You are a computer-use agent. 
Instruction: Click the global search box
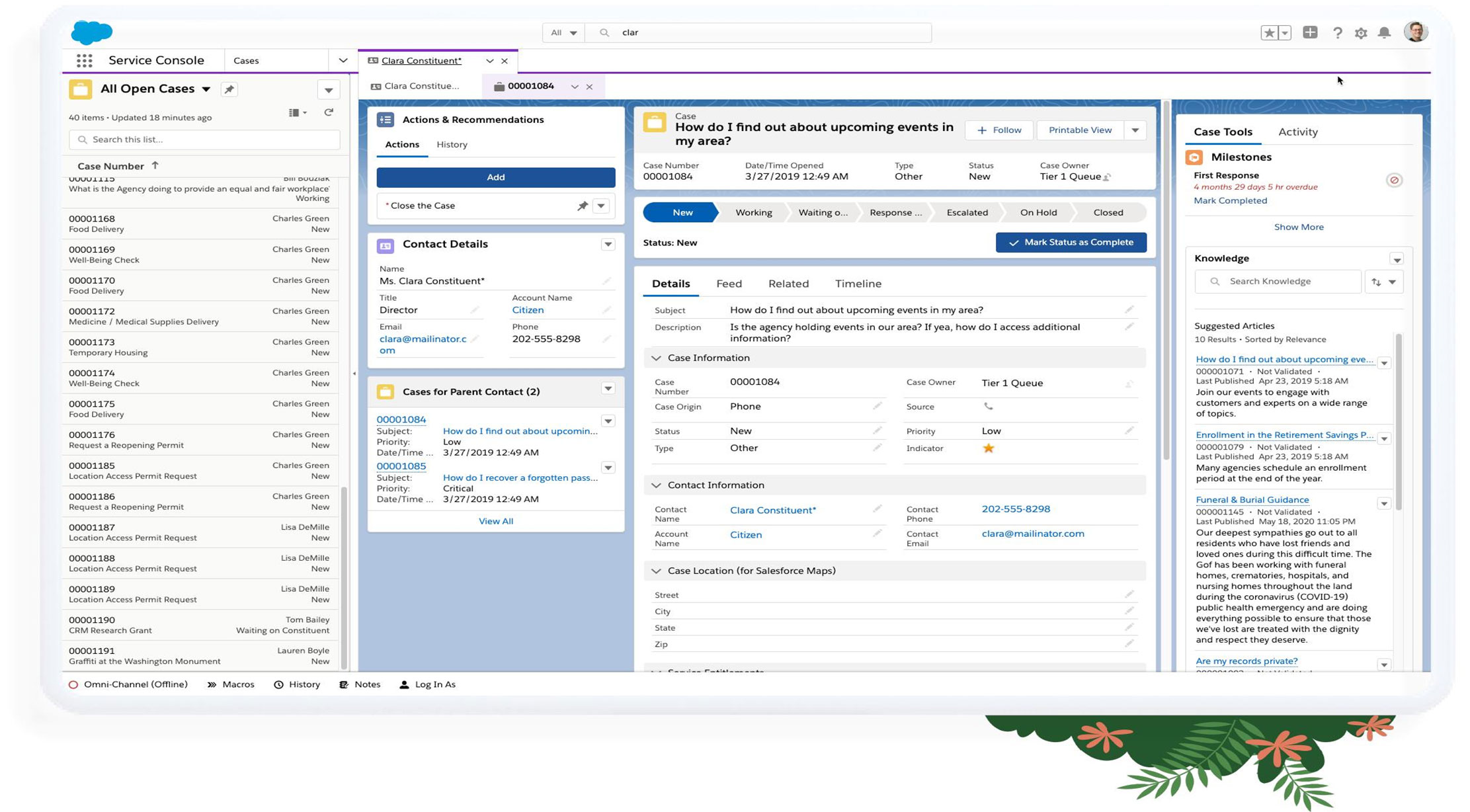coord(758,32)
